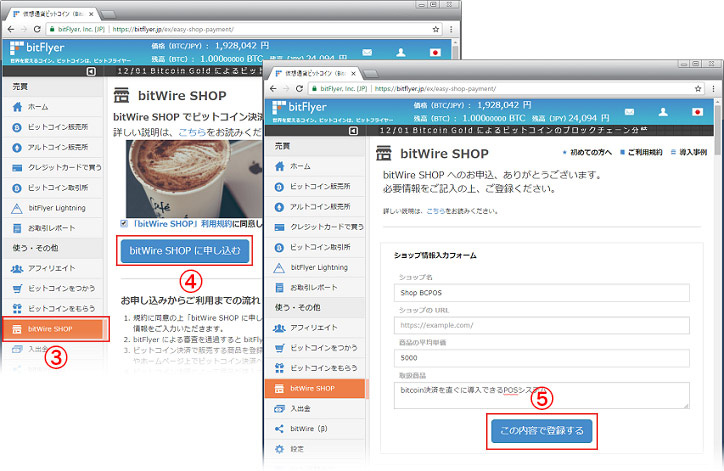Toggle bitWire SHOP 利用規約 agreement checkbox
The height and width of the screenshot is (471, 724).
pos(124,224)
